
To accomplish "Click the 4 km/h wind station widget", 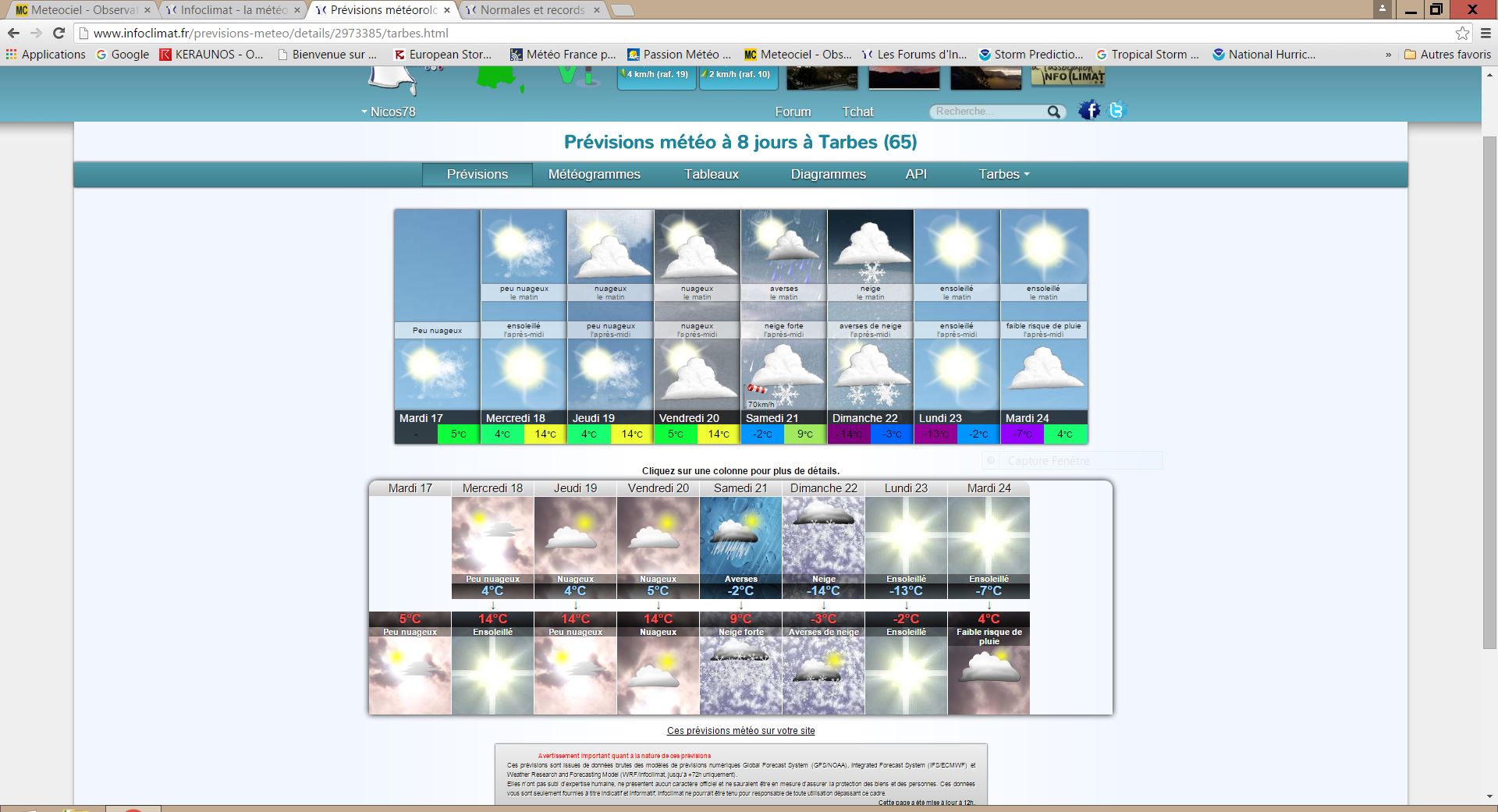I will [x=657, y=76].
